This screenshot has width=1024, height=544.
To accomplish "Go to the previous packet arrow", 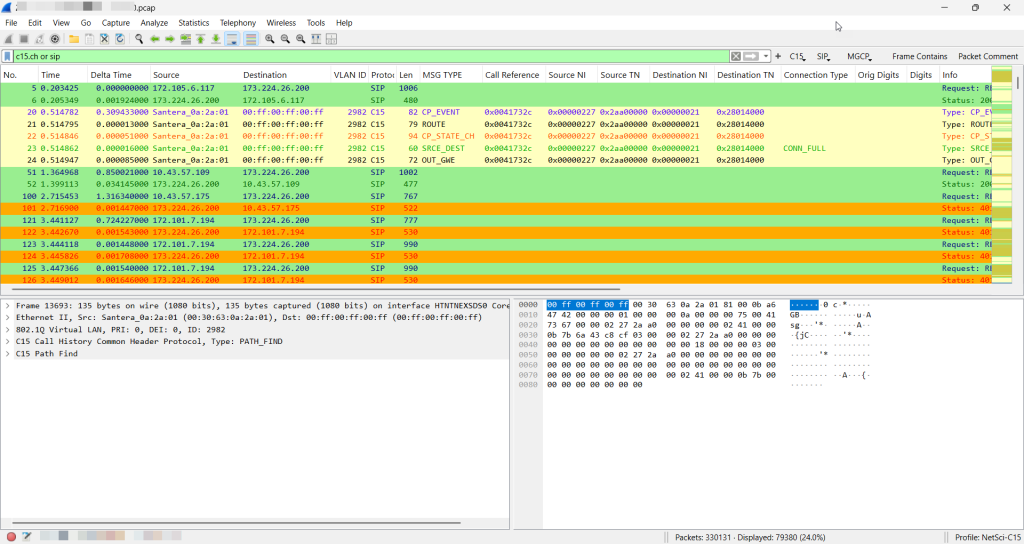I will [x=155, y=39].
